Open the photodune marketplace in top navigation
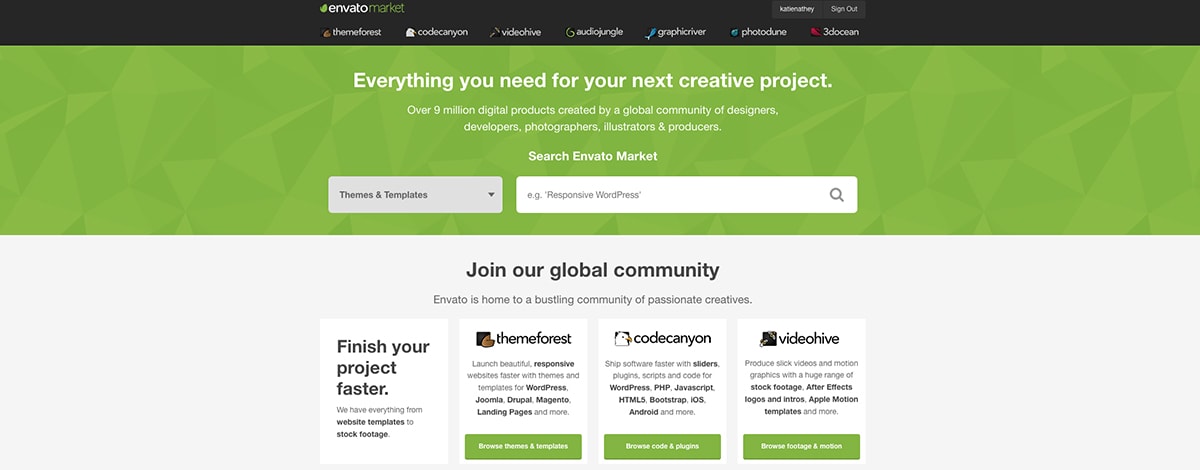 point(758,32)
